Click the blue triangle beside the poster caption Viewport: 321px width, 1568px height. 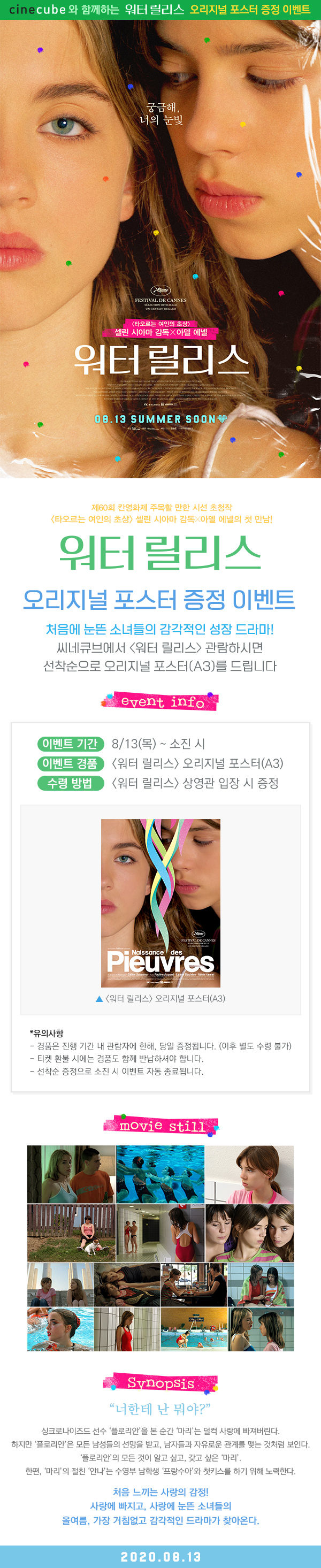[100, 998]
